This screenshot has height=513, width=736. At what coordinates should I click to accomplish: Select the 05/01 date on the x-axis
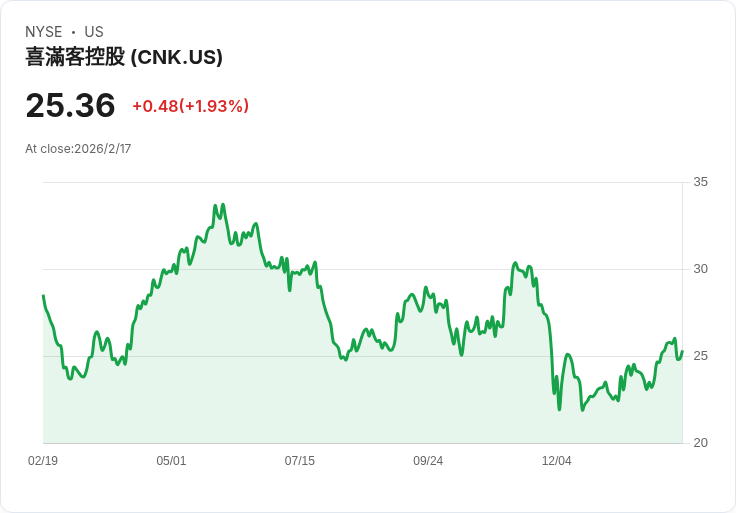point(171,461)
